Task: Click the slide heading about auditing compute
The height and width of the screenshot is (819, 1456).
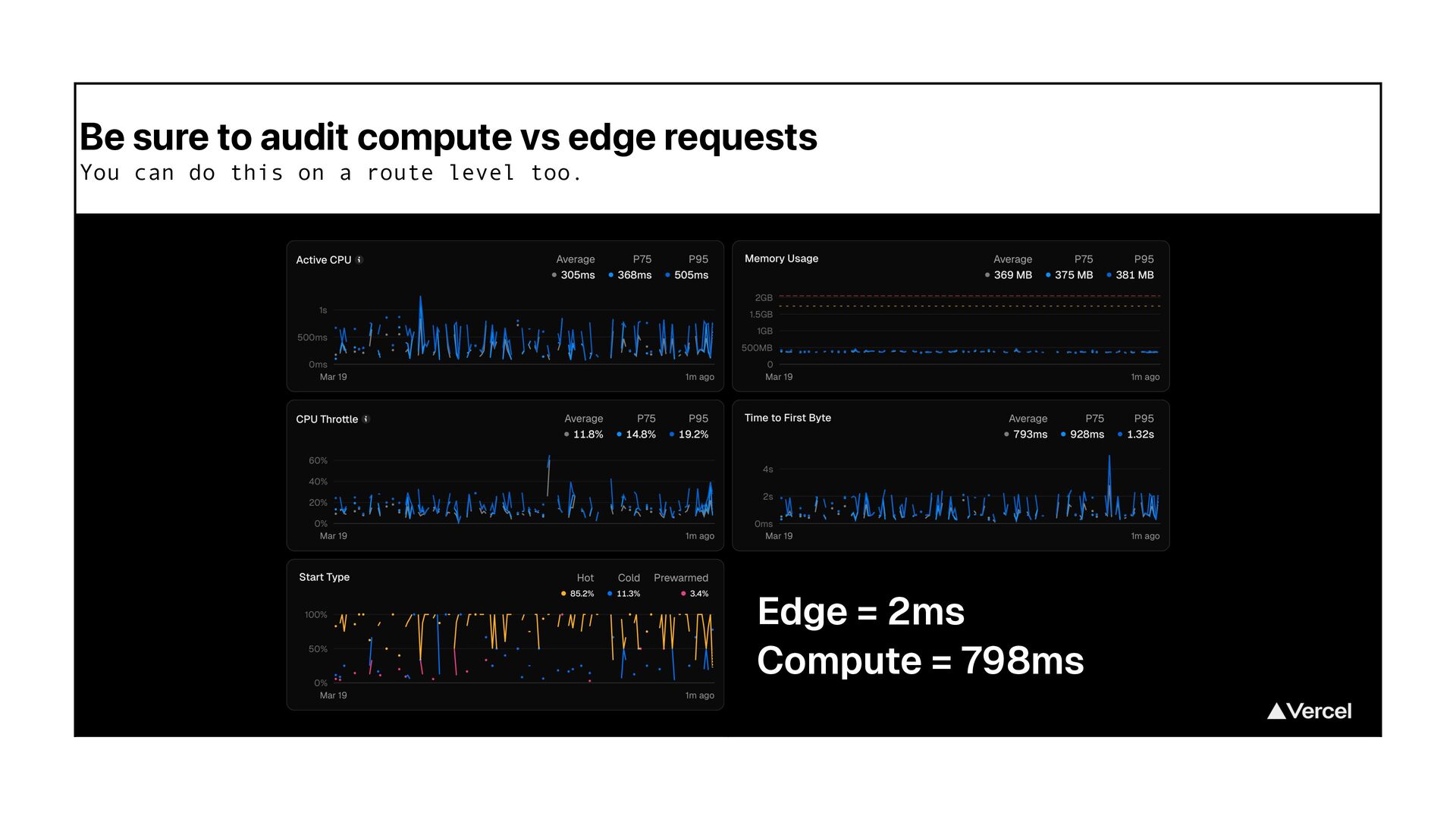Action: [448, 137]
